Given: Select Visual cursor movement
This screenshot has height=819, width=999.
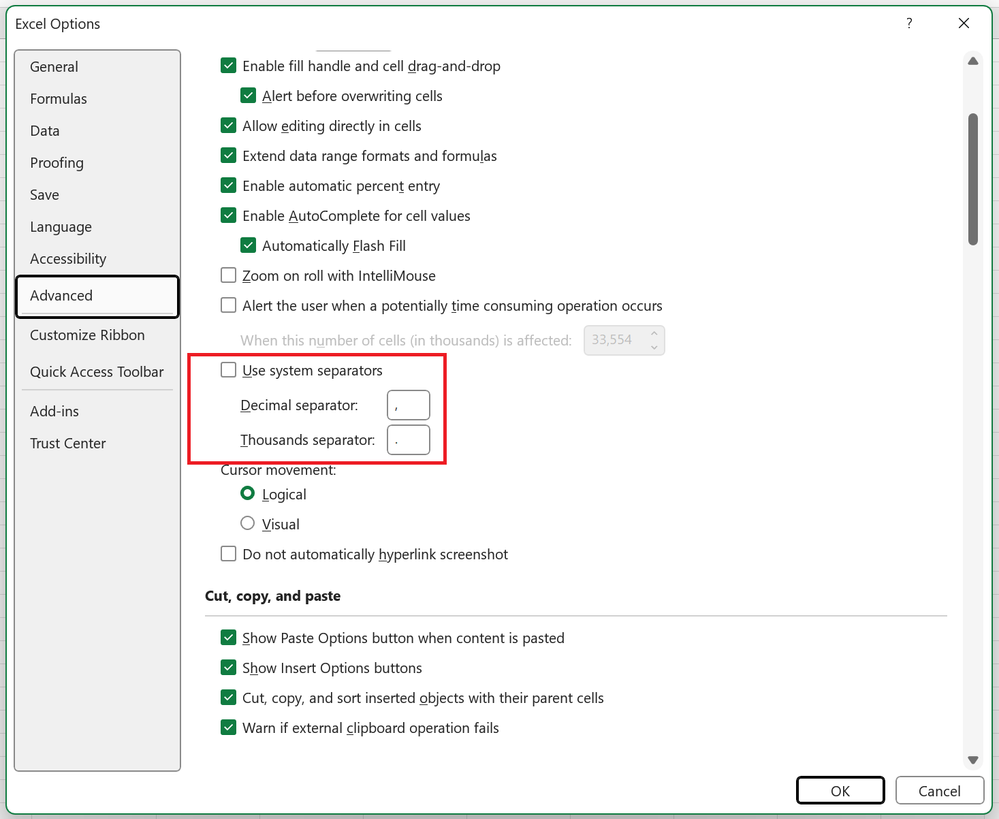Looking at the screenshot, I should 247,524.
